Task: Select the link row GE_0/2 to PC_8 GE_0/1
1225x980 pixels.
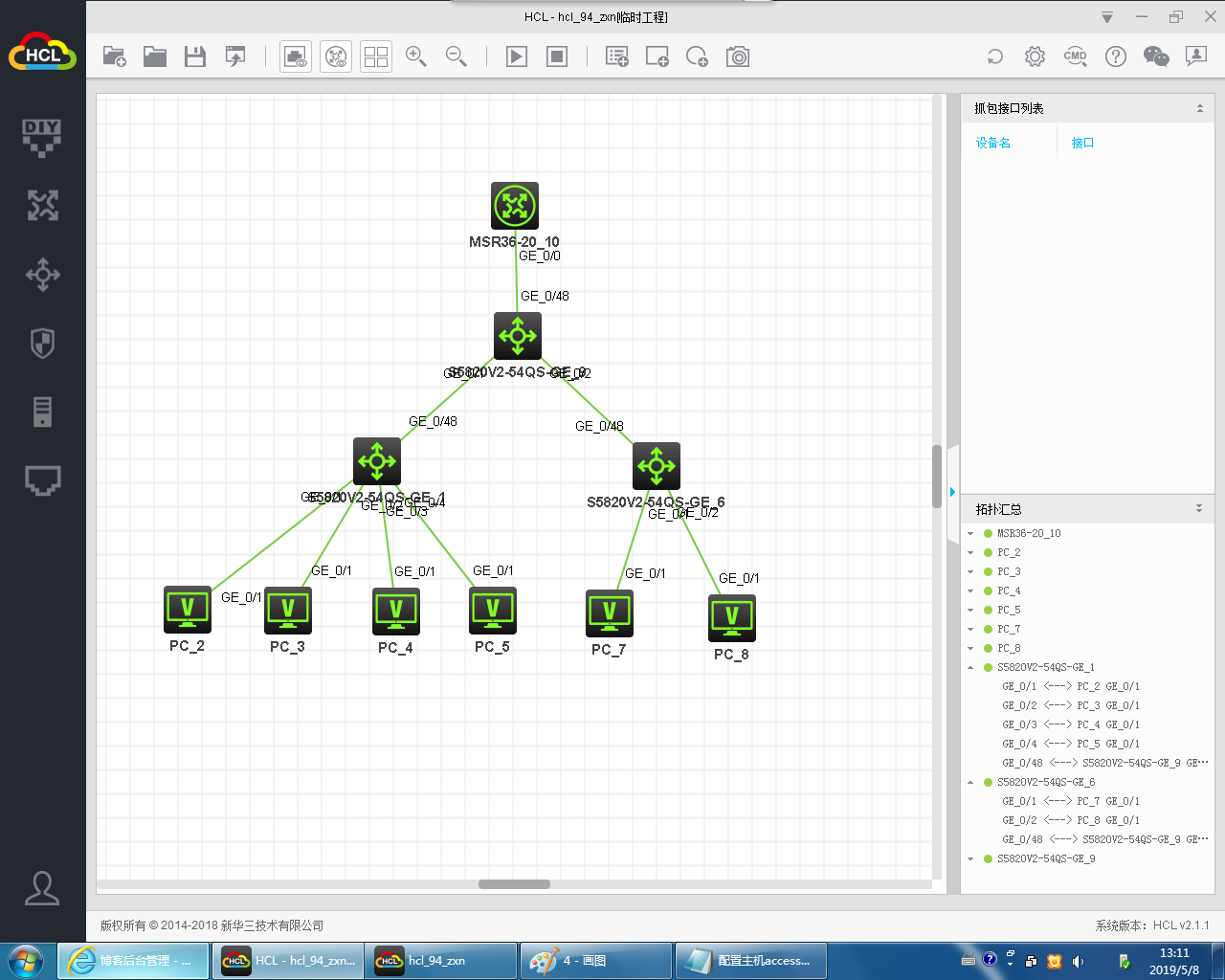Action: (x=1071, y=821)
